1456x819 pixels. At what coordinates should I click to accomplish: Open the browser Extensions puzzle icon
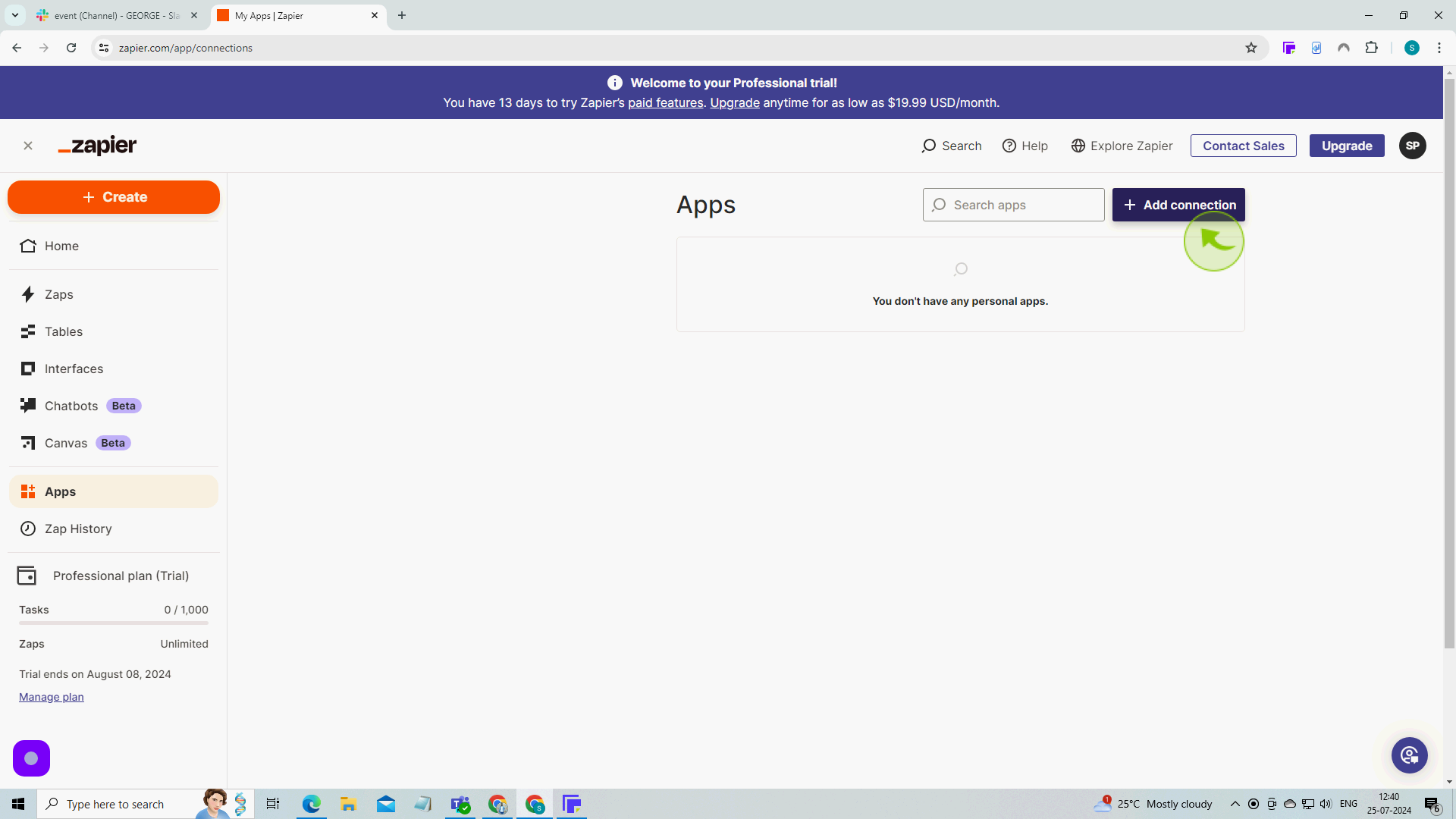point(1371,48)
